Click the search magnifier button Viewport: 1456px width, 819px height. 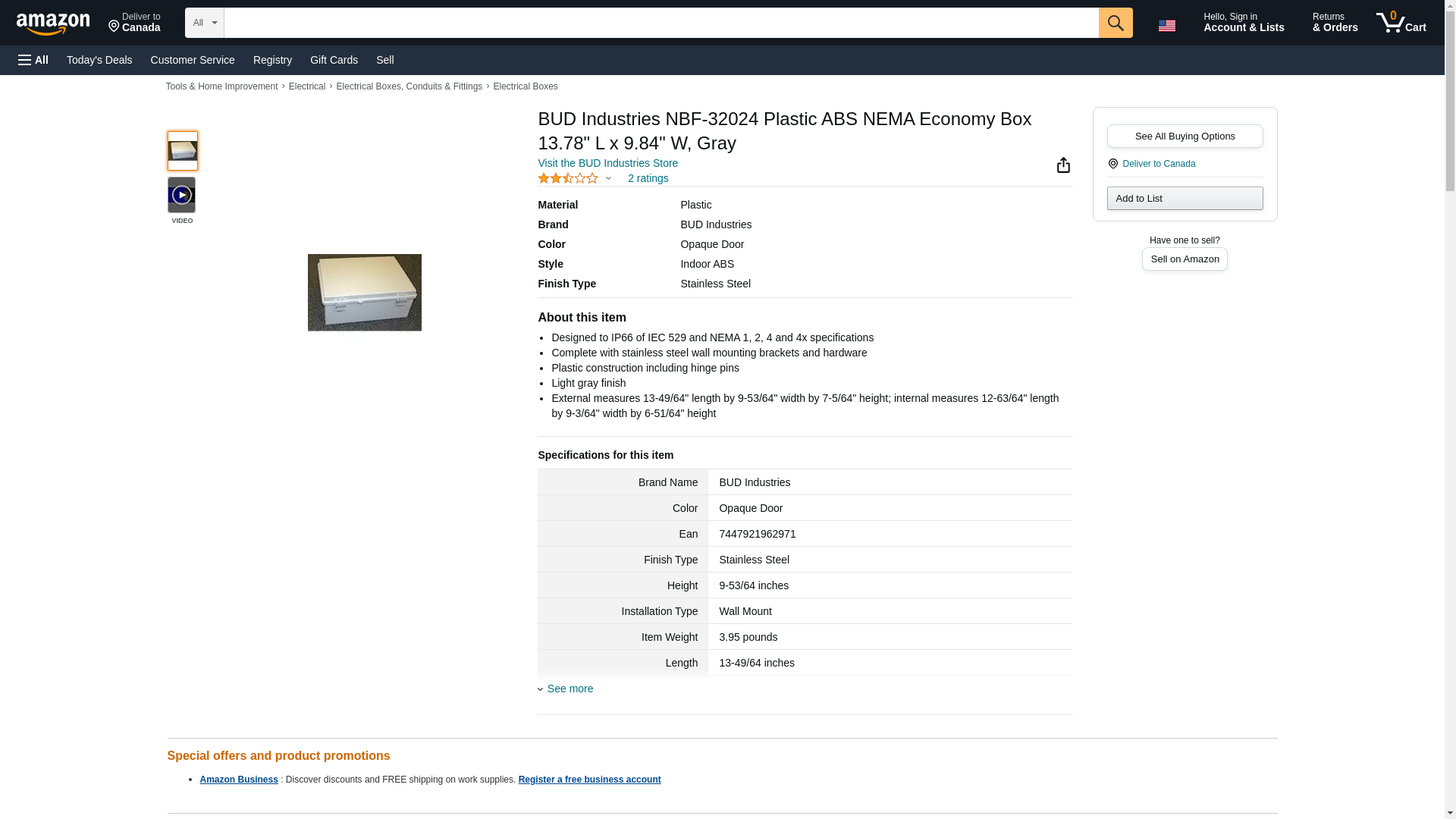pos(1115,23)
